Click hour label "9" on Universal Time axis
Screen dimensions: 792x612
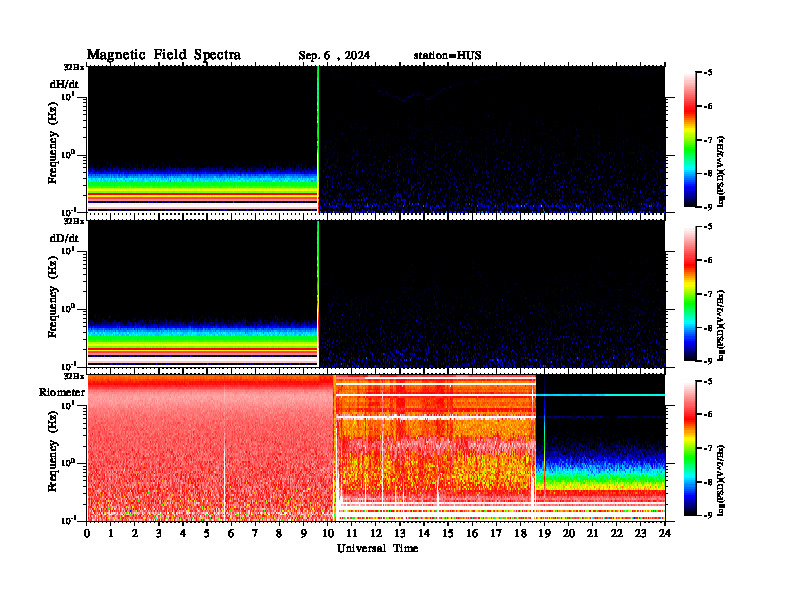304,534
